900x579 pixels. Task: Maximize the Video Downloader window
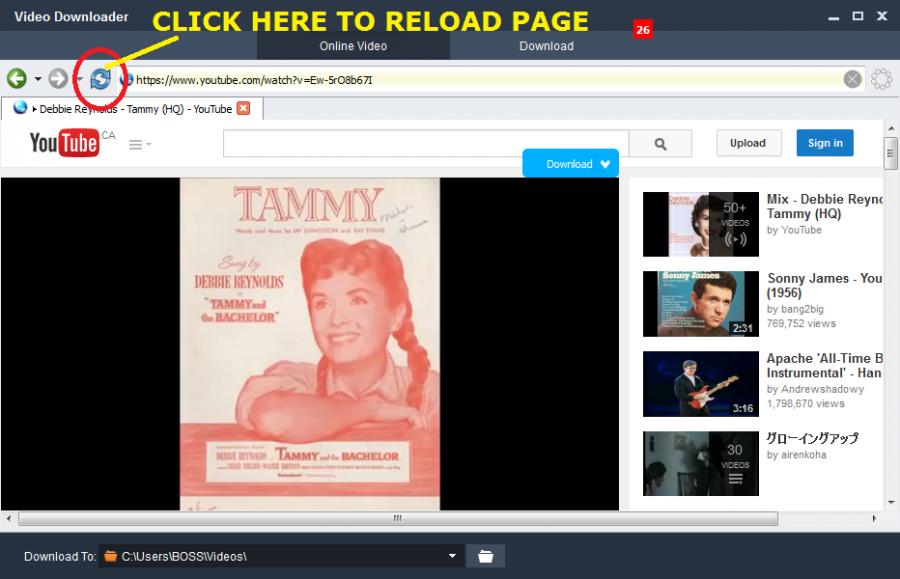point(858,16)
